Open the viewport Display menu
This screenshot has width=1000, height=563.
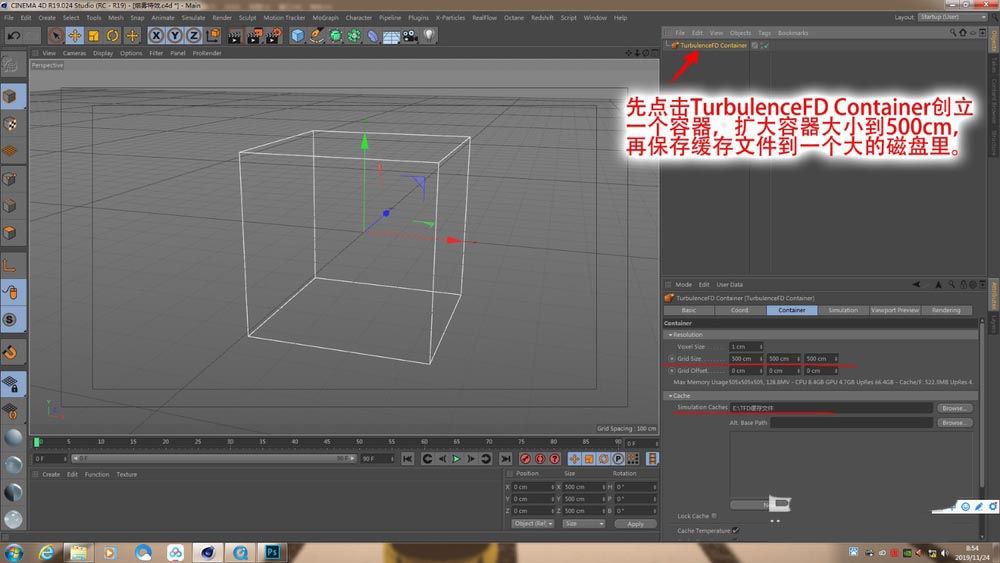pos(103,54)
